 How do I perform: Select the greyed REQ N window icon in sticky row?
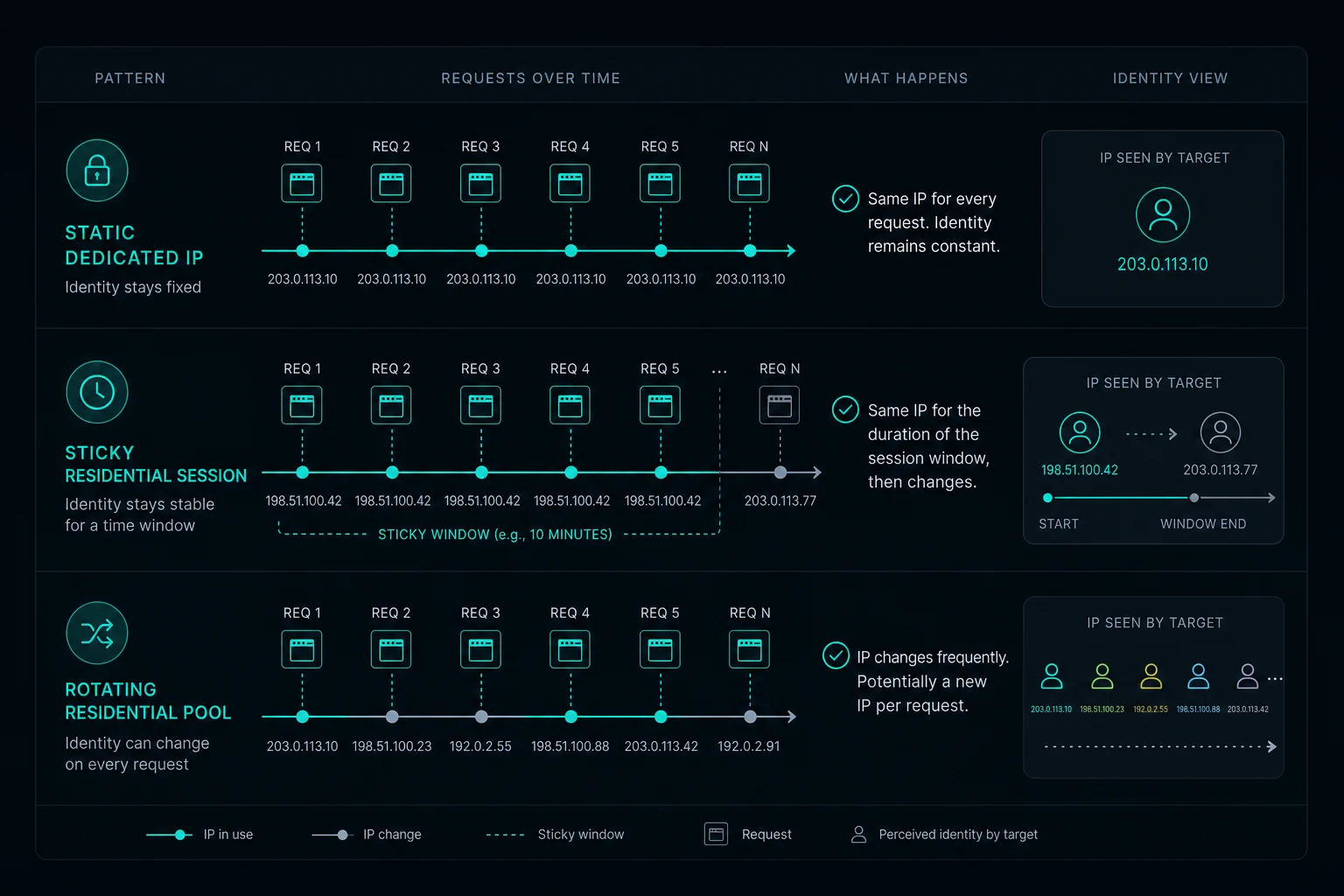tap(780, 405)
